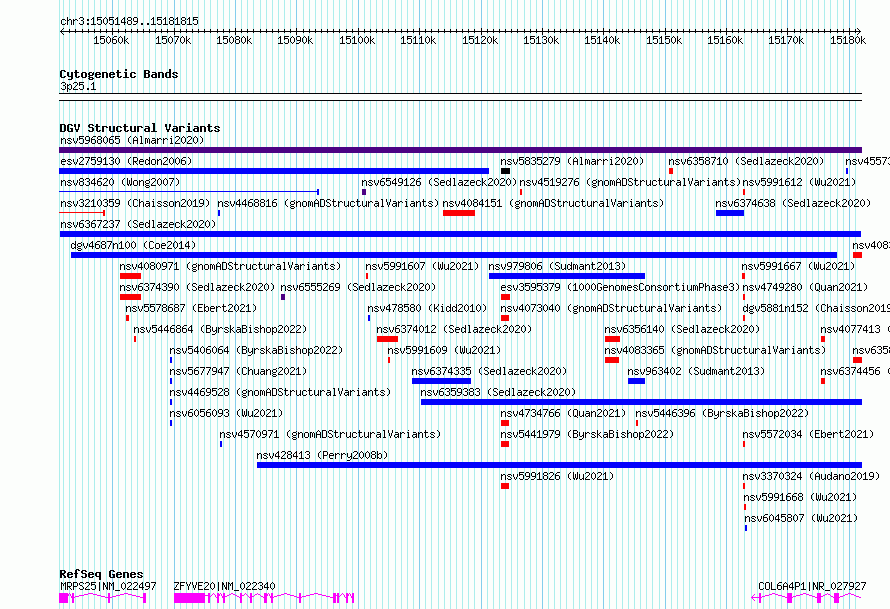Select nsv5446396 (ByrskaBishop2022) label
This screenshot has width=890, height=609.
coord(722,413)
